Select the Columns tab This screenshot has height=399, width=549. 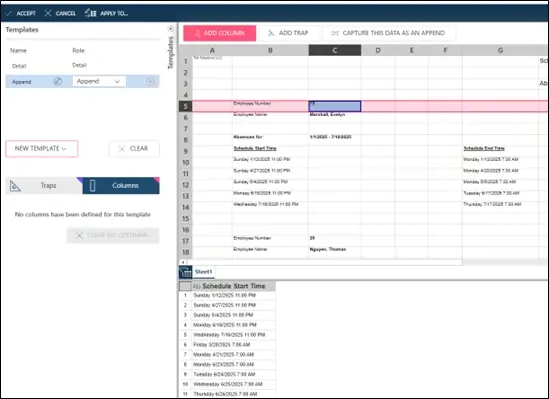tap(121, 186)
